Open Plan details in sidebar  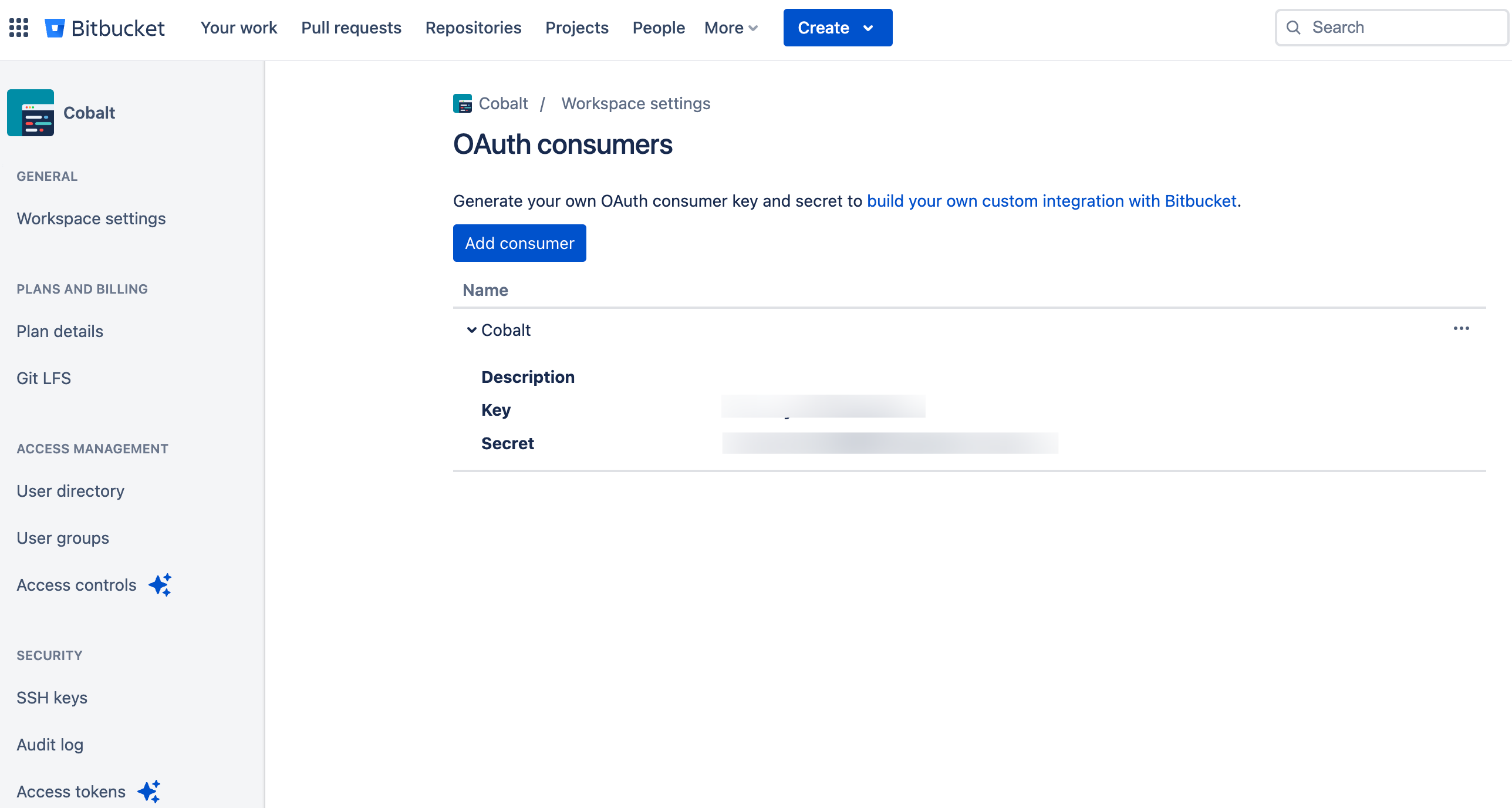(x=60, y=331)
